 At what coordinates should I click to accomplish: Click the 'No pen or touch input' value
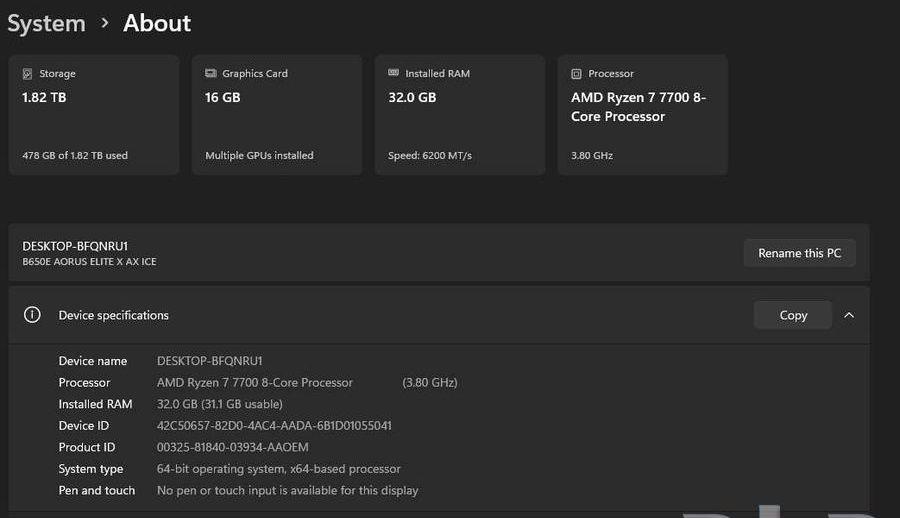pyautogui.click(x=288, y=490)
